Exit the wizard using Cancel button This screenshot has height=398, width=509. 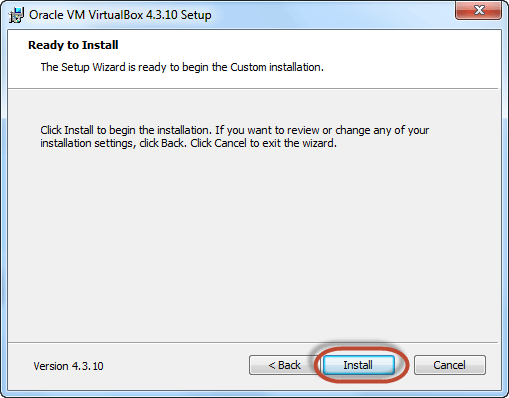click(x=450, y=365)
